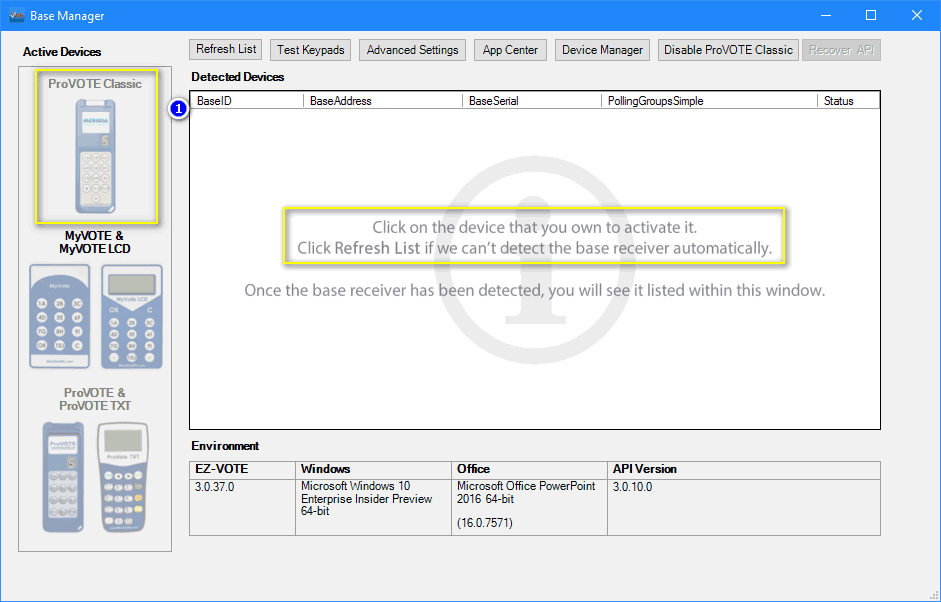Click the Microsoft Windows 10 environment cell

(x=373, y=507)
